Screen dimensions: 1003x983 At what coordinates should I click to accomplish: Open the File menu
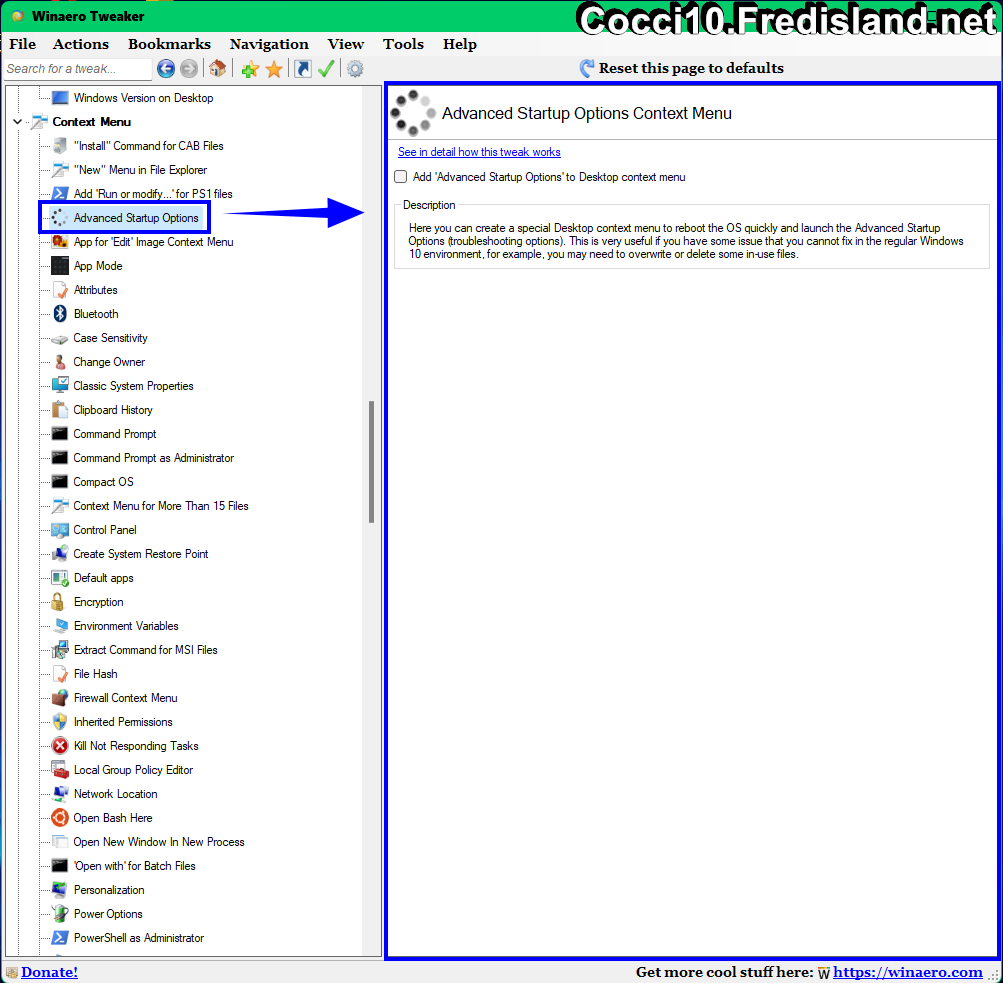(22, 44)
